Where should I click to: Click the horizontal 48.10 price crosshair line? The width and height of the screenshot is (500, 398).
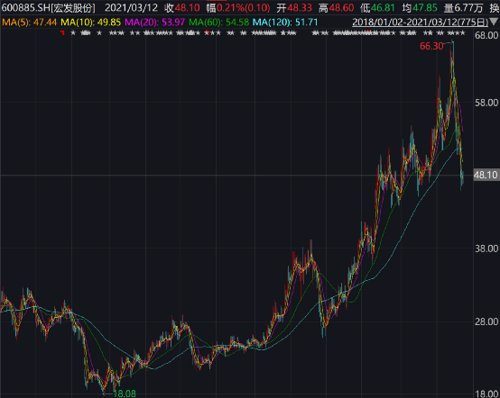pyautogui.click(x=236, y=175)
